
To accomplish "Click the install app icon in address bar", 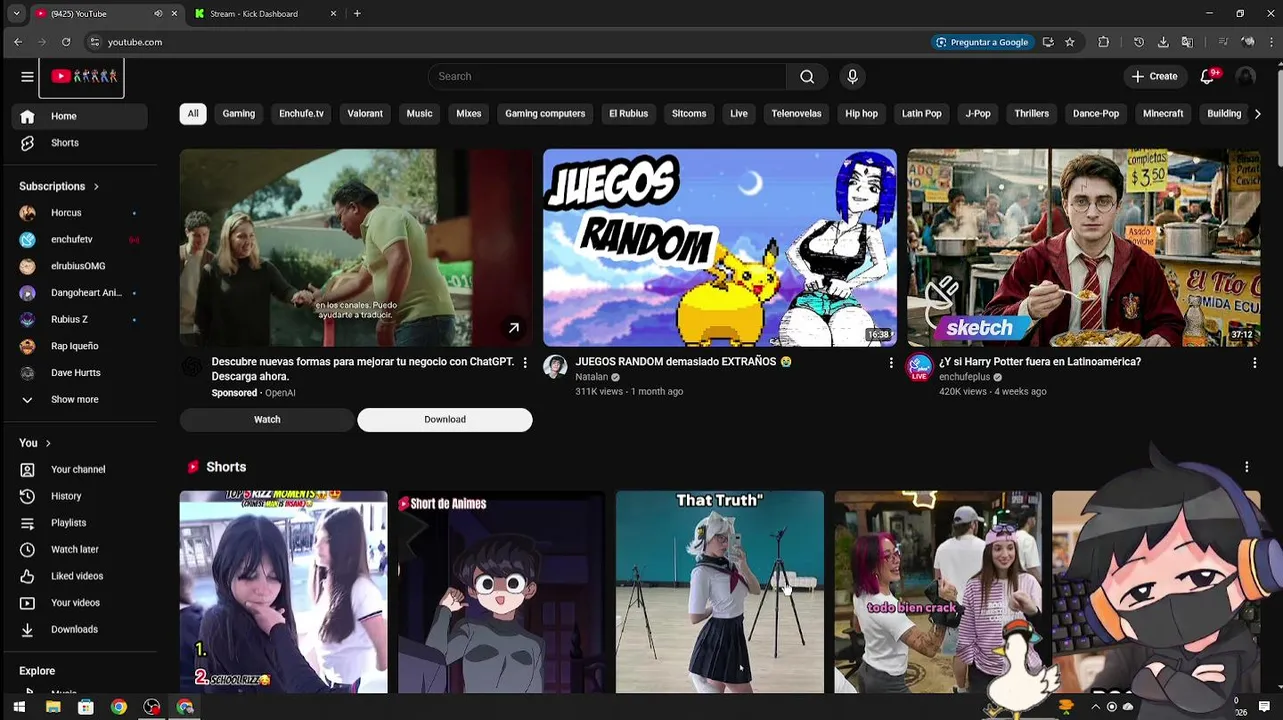I will point(1048,42).
